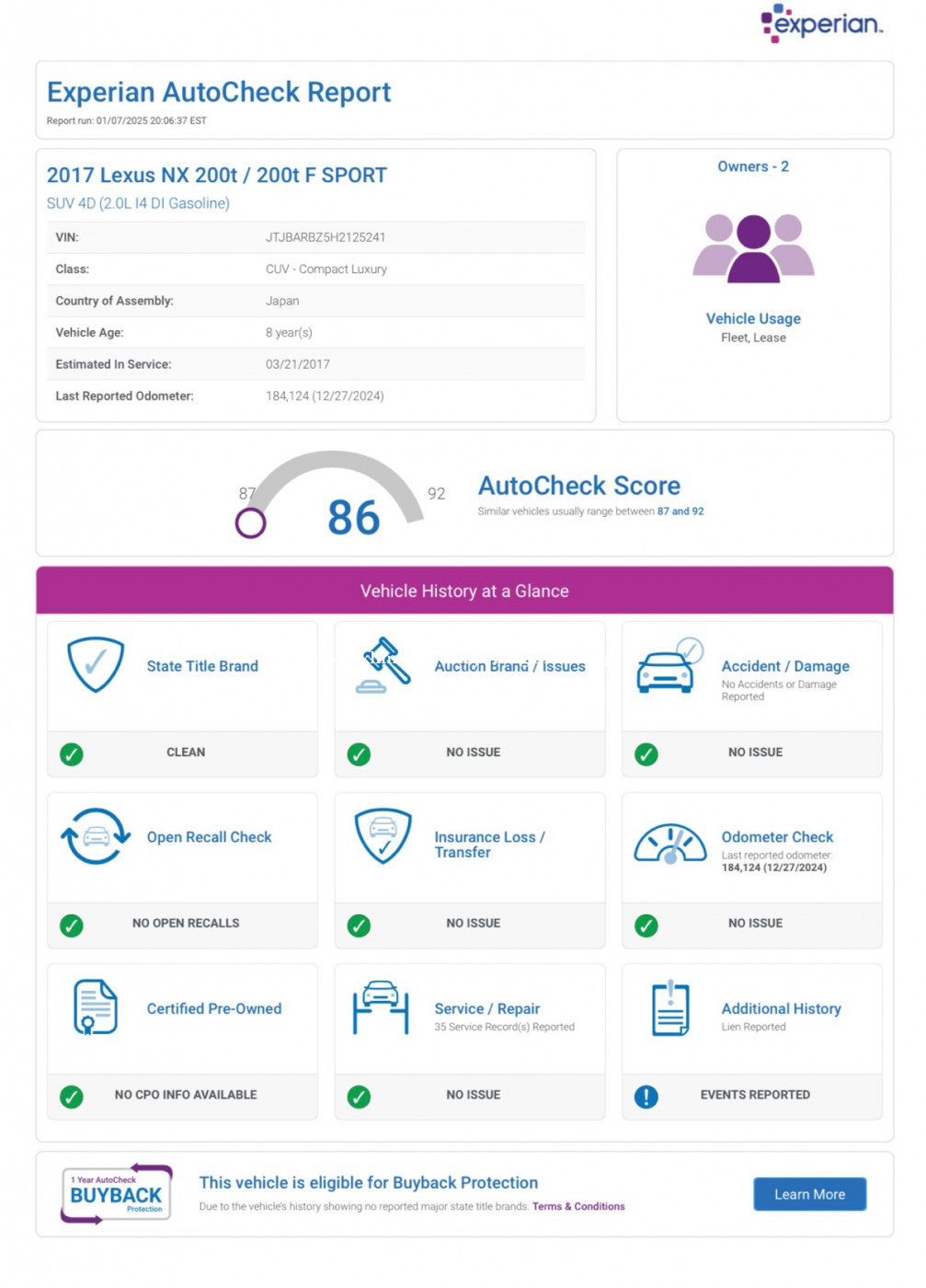Image resolution: width=926 pixels, height=1288 pixels.
Task: Click the report run timestamp text
Action: (x=127, y=121)
